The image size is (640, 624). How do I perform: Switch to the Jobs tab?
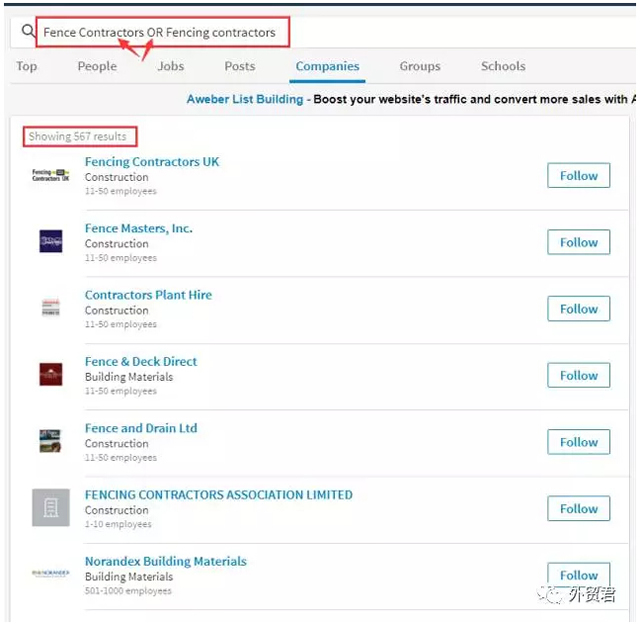(171, 66)
